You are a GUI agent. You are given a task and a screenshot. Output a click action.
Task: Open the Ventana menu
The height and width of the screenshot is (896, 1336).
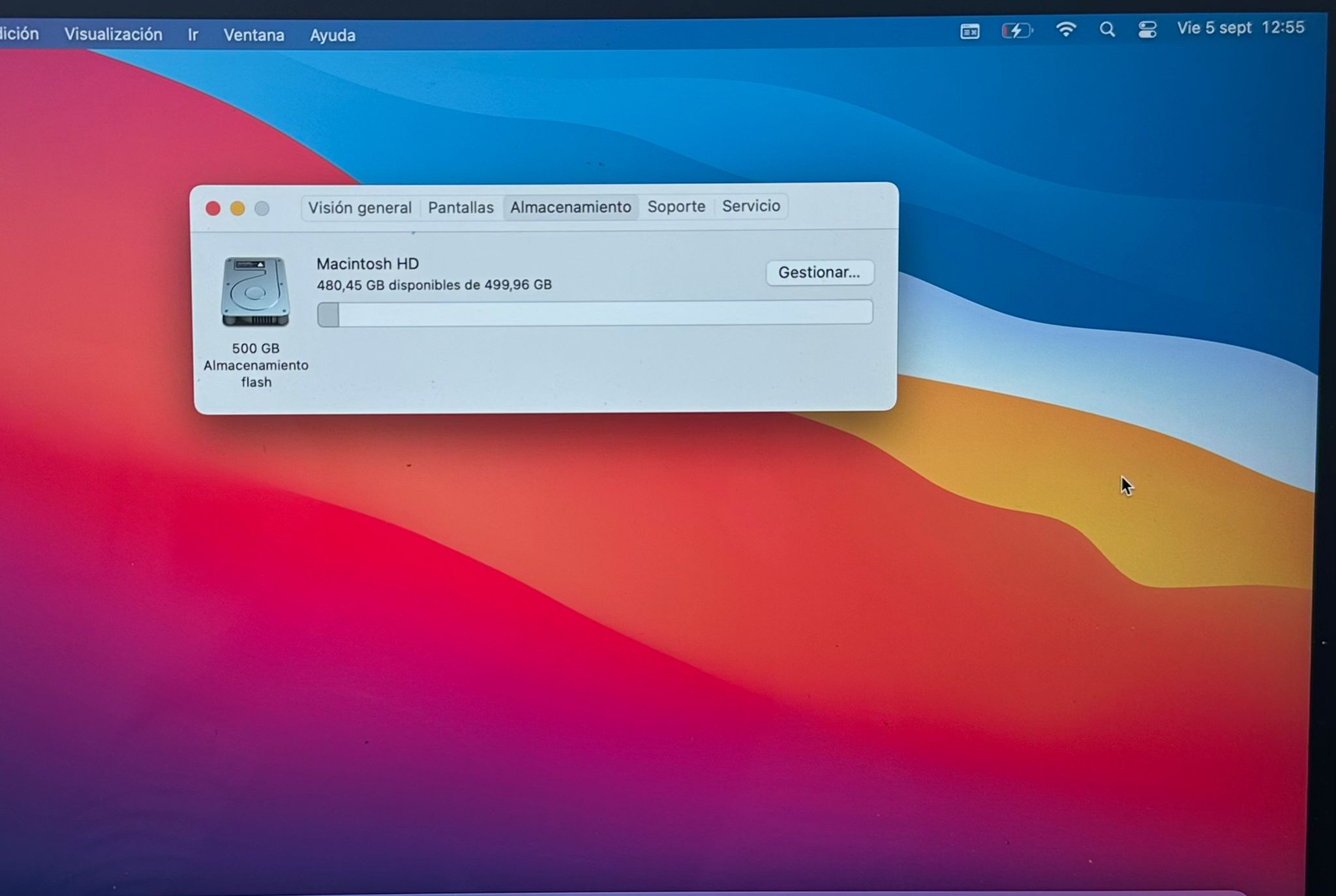click(254, 35)
